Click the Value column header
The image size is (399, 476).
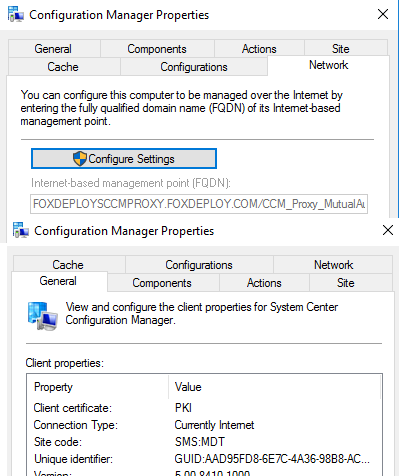pyautogui.click(x=274, y=387)
